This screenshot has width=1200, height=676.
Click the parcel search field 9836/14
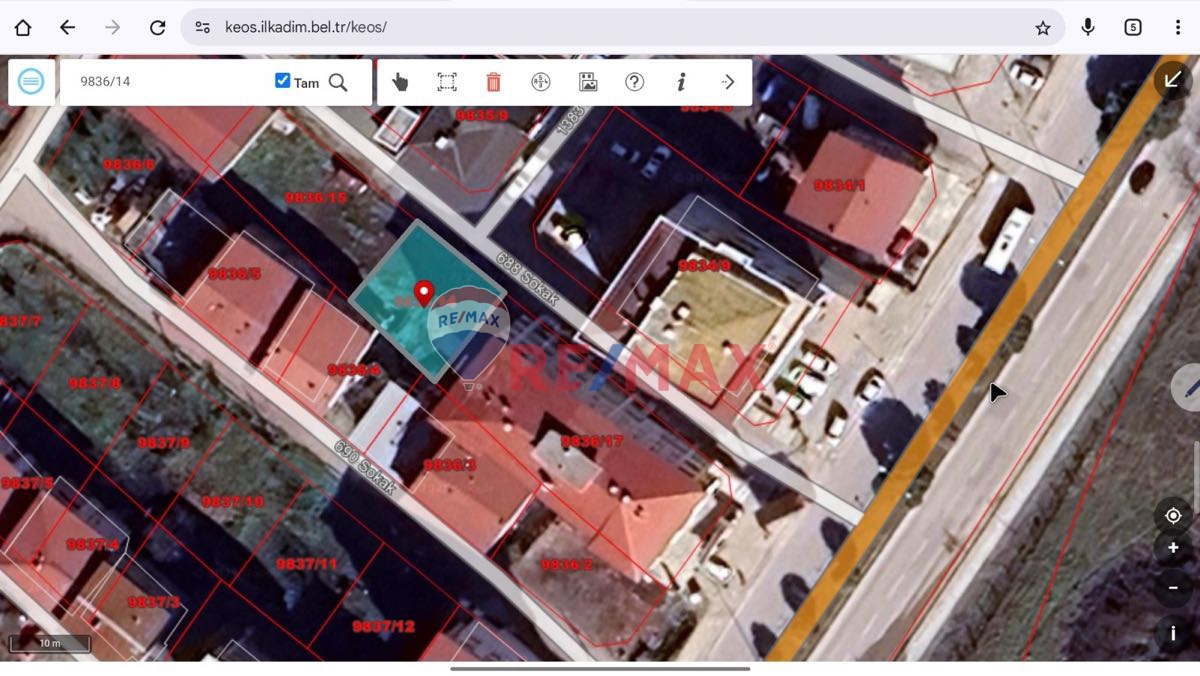[x=165, y=82]
